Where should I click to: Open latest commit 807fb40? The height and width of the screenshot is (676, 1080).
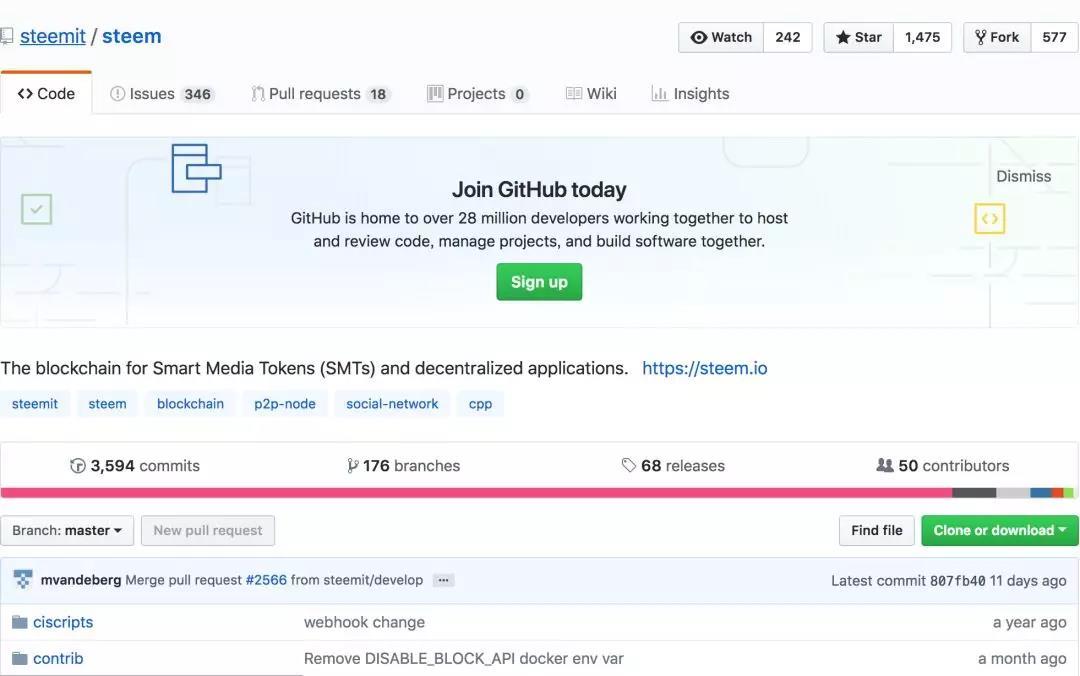point(957,581)
